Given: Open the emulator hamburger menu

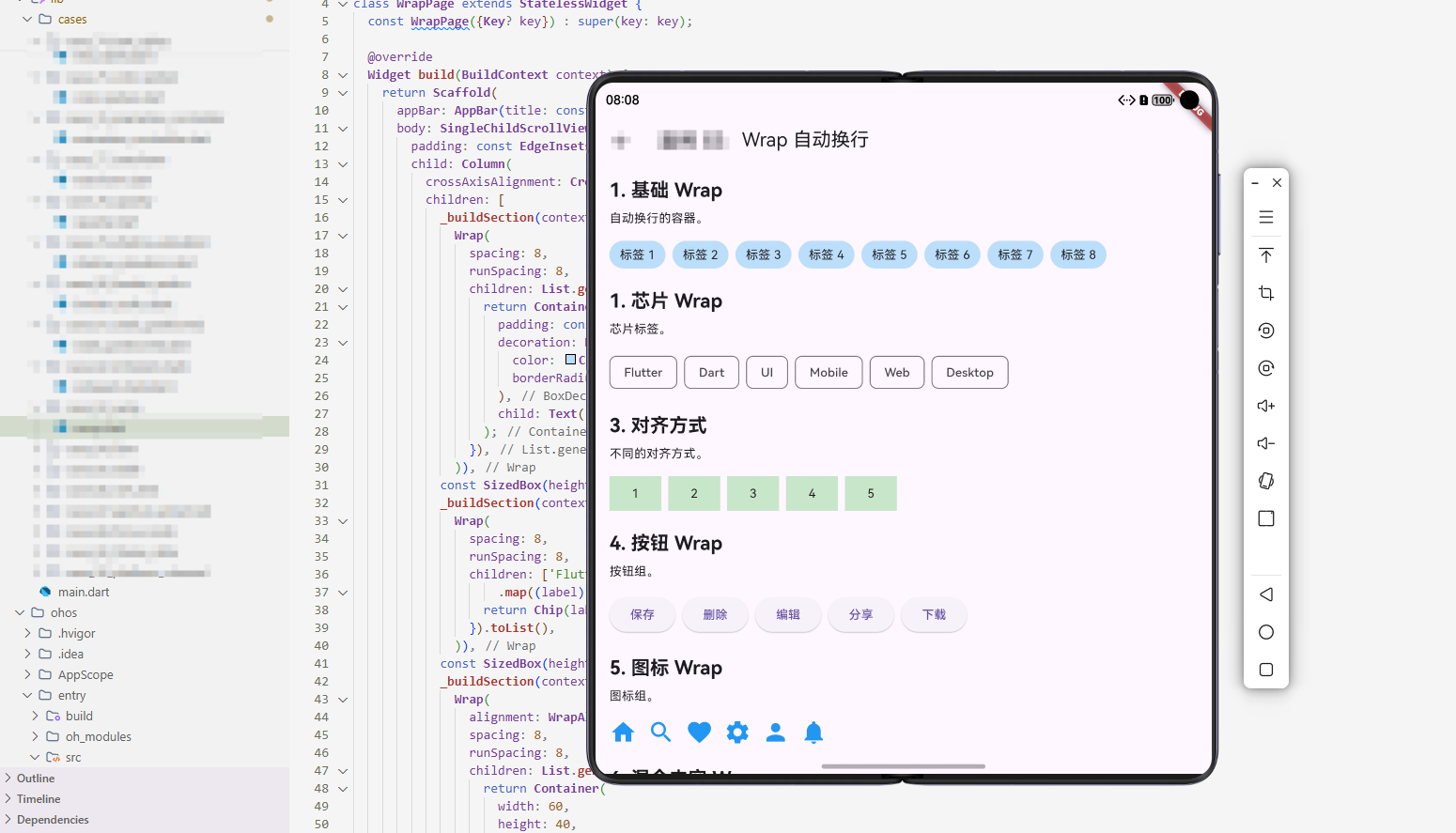Looking at the screenshot, I should click(1265, 217).
